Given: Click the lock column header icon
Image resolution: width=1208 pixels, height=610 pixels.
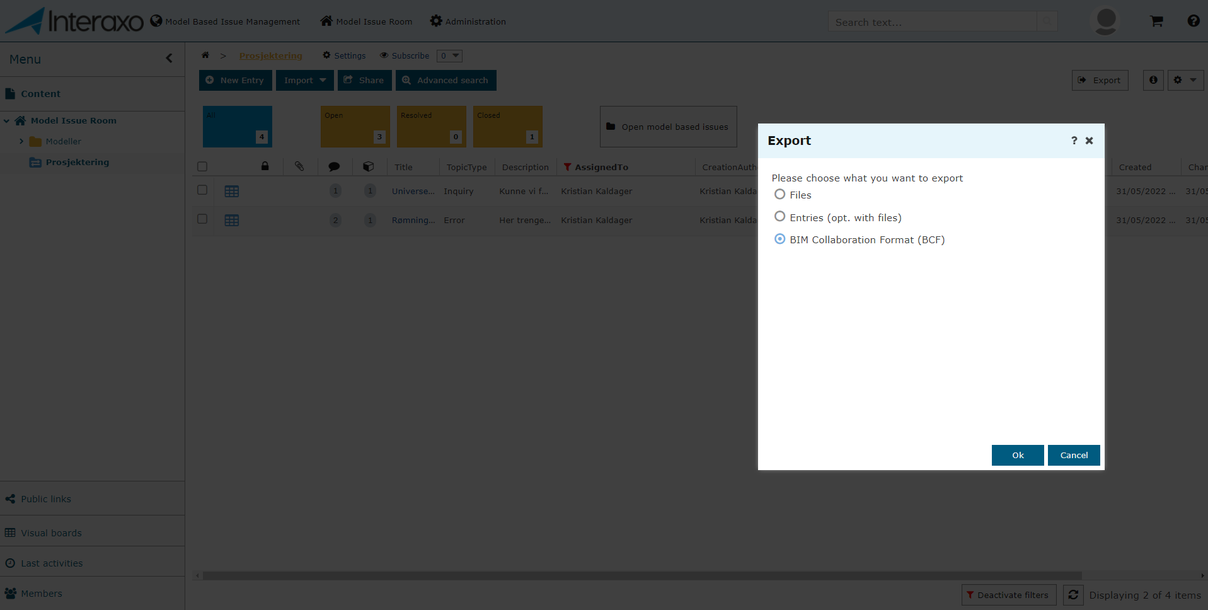Looking at the screenshot, I should pos(265,167).
